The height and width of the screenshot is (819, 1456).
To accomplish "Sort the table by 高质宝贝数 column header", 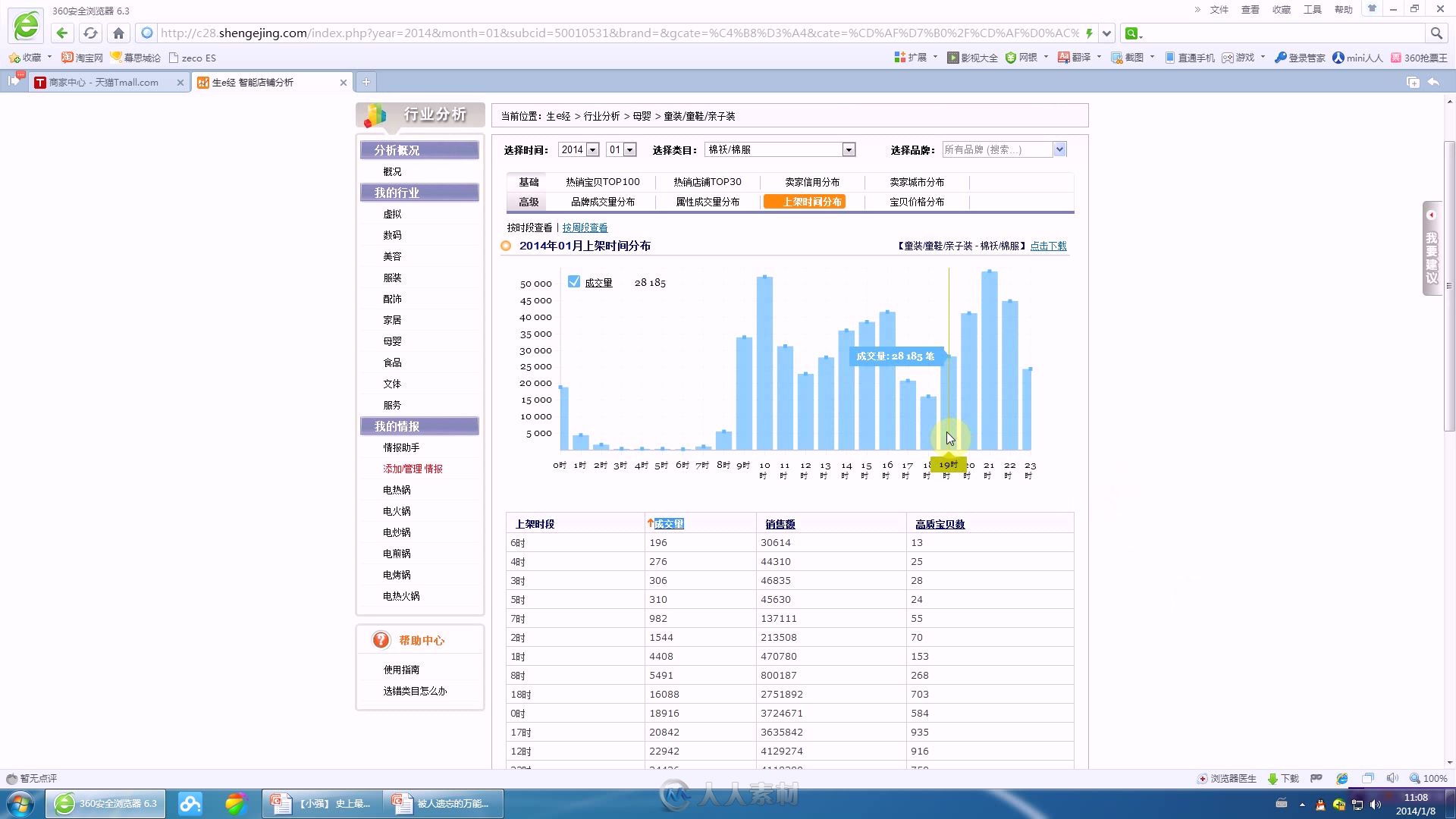I will tap(940, 524).
